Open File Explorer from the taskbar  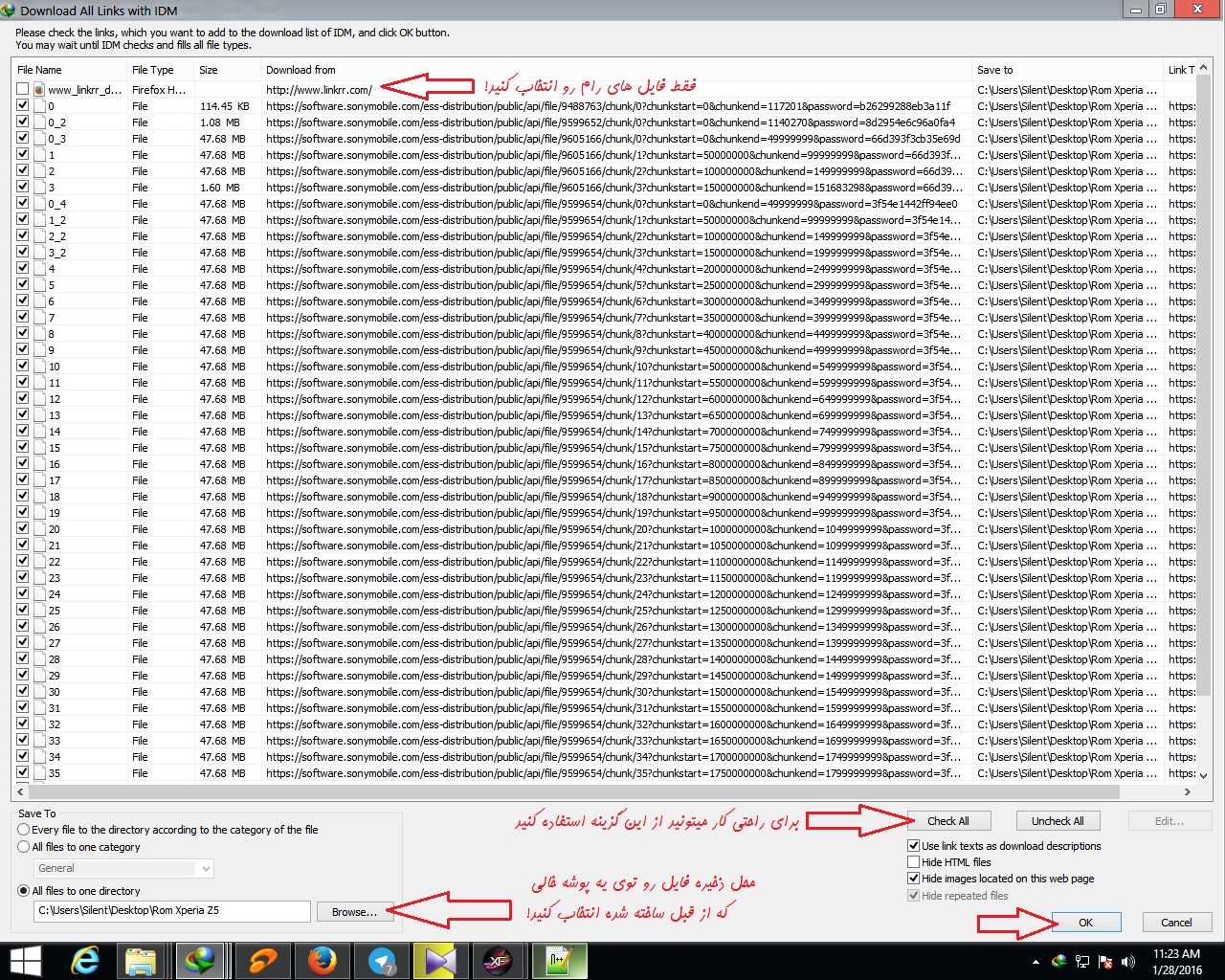point(141,961)
